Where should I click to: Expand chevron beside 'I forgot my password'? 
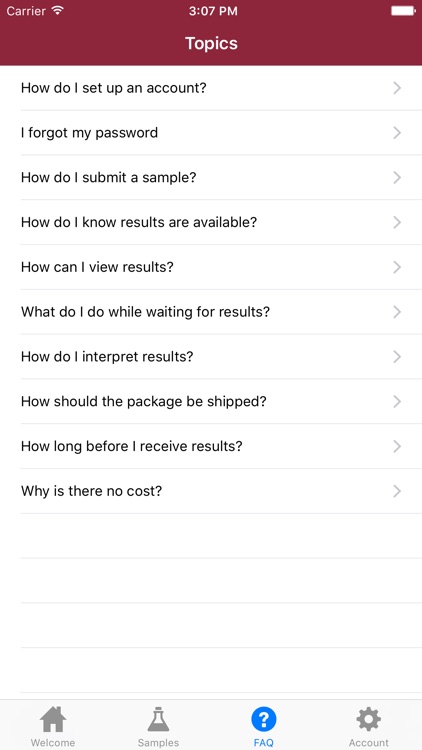coord(397,133)
